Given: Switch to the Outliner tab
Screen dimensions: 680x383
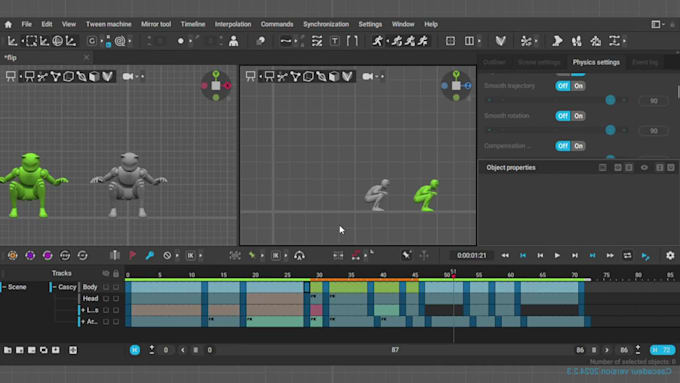Looking at the screenshot, I should point(494,62).
